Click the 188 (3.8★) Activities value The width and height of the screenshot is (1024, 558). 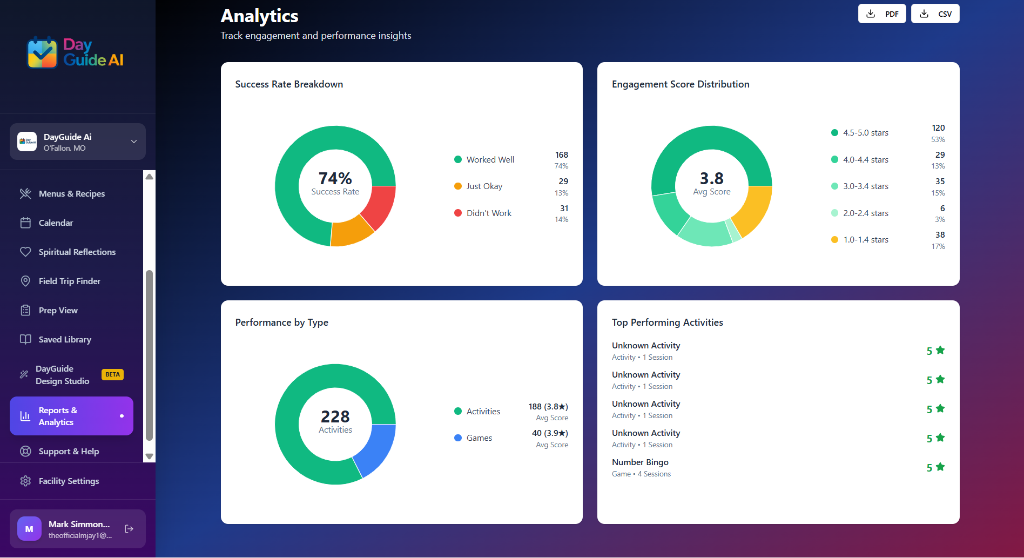[x=548, y=406]
